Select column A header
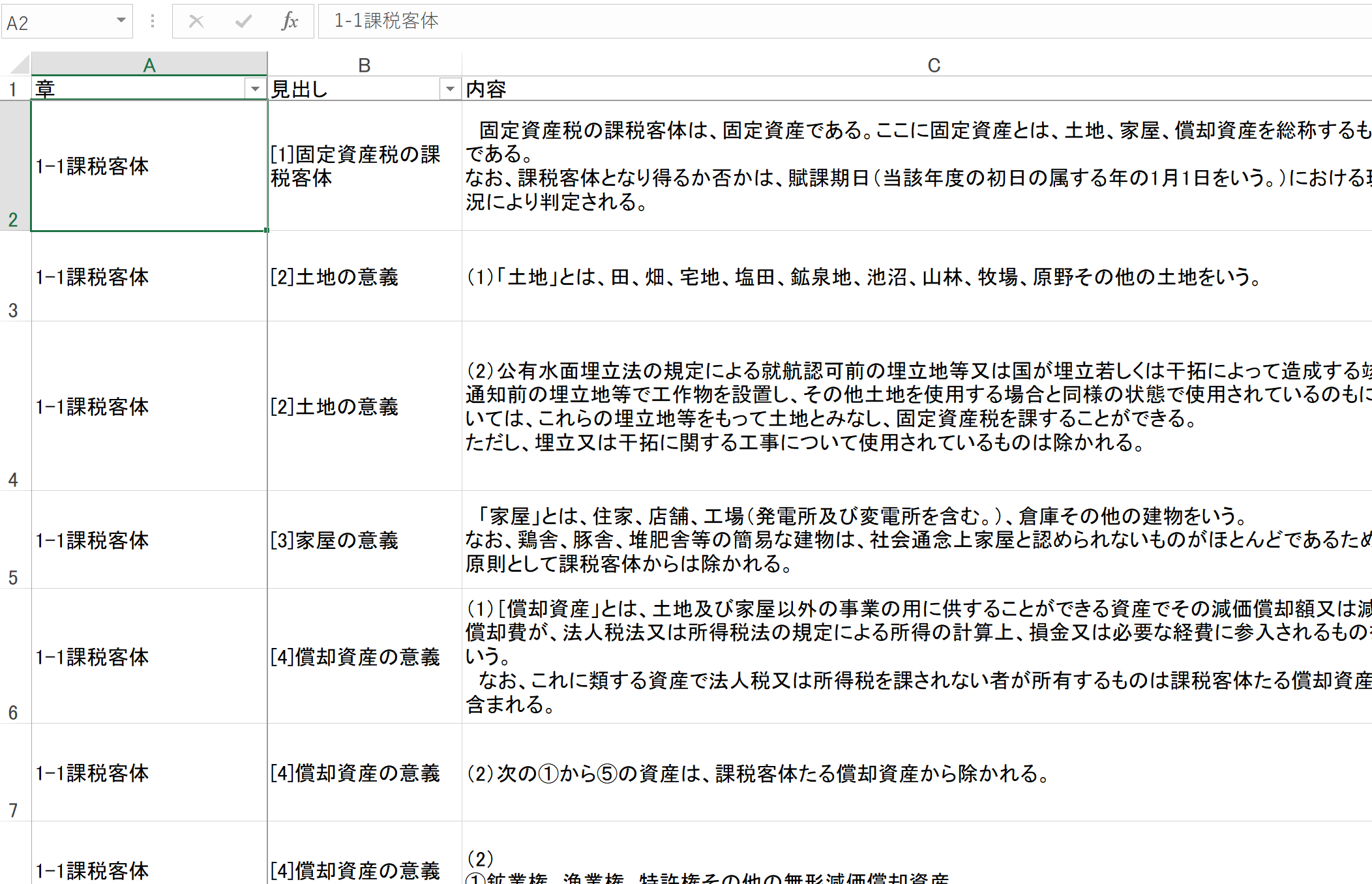 tap(149, 65)
